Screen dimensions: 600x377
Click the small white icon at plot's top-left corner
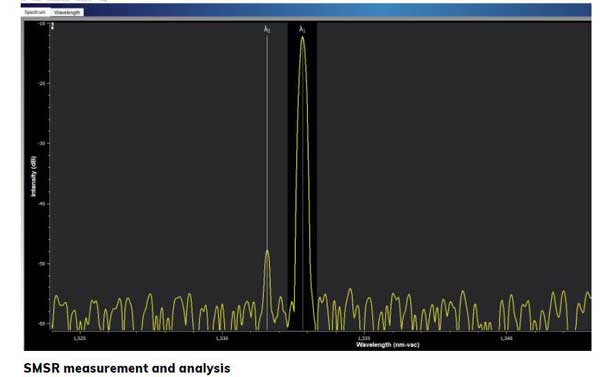point(52,26)
